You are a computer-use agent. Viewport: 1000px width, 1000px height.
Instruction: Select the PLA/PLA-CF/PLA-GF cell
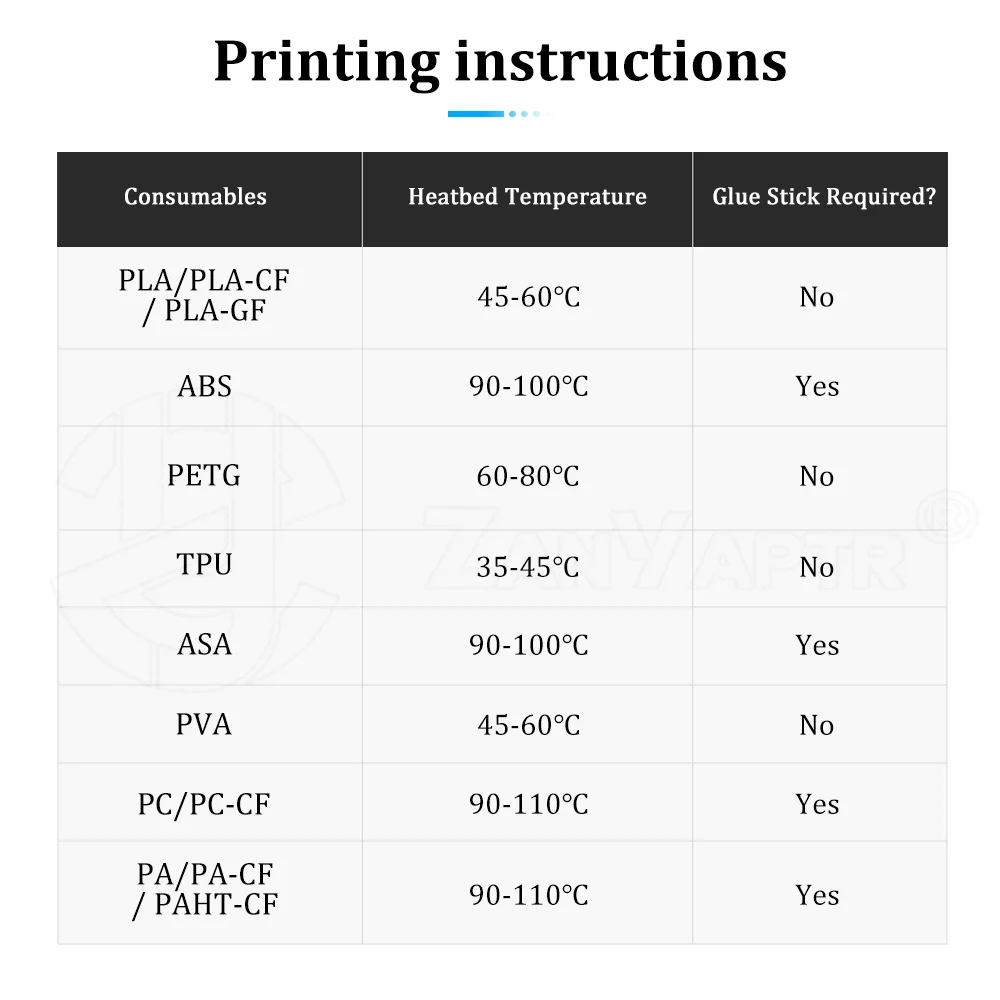tap(204, 295)
